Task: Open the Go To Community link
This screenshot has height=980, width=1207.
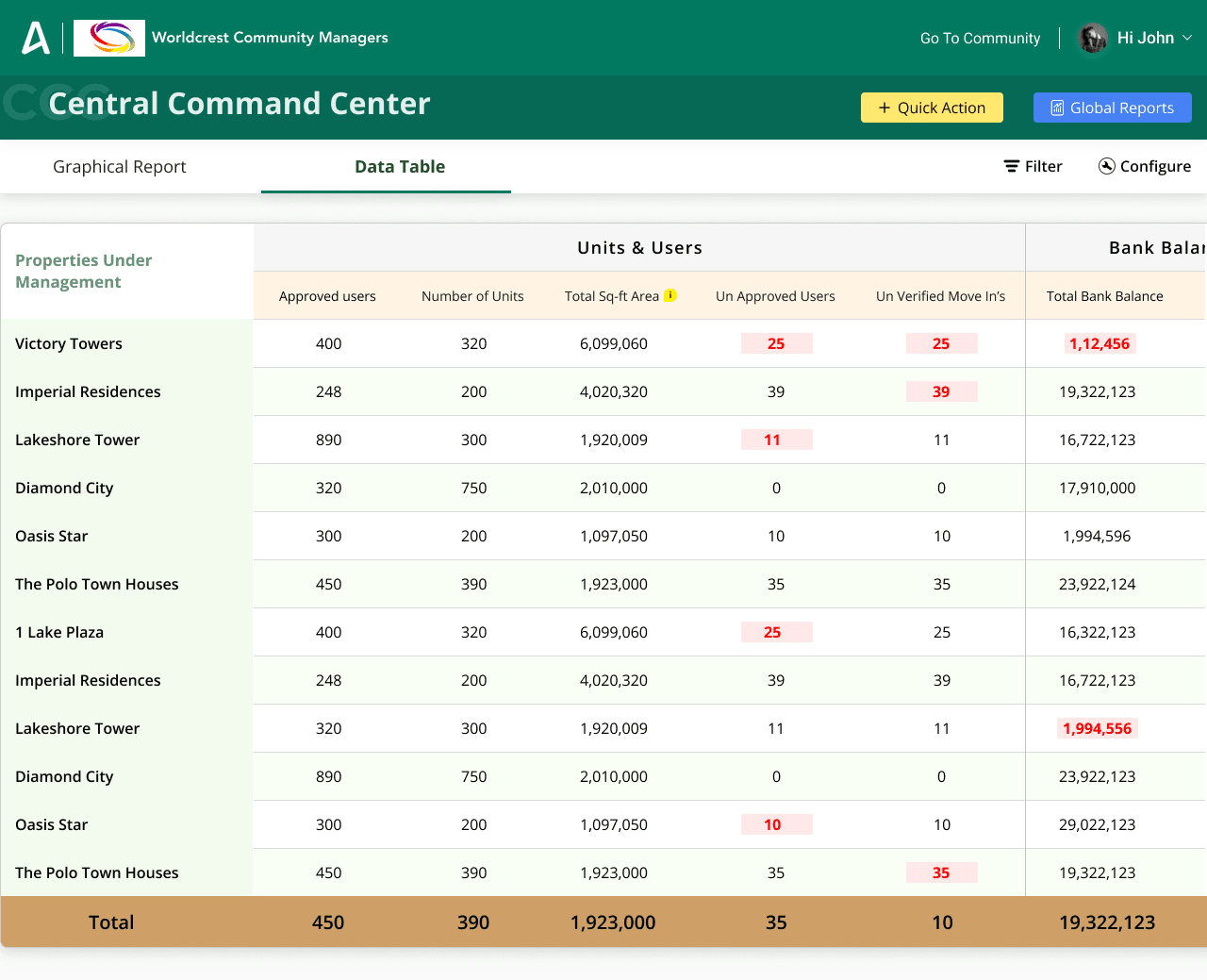Action: point(980,38)
